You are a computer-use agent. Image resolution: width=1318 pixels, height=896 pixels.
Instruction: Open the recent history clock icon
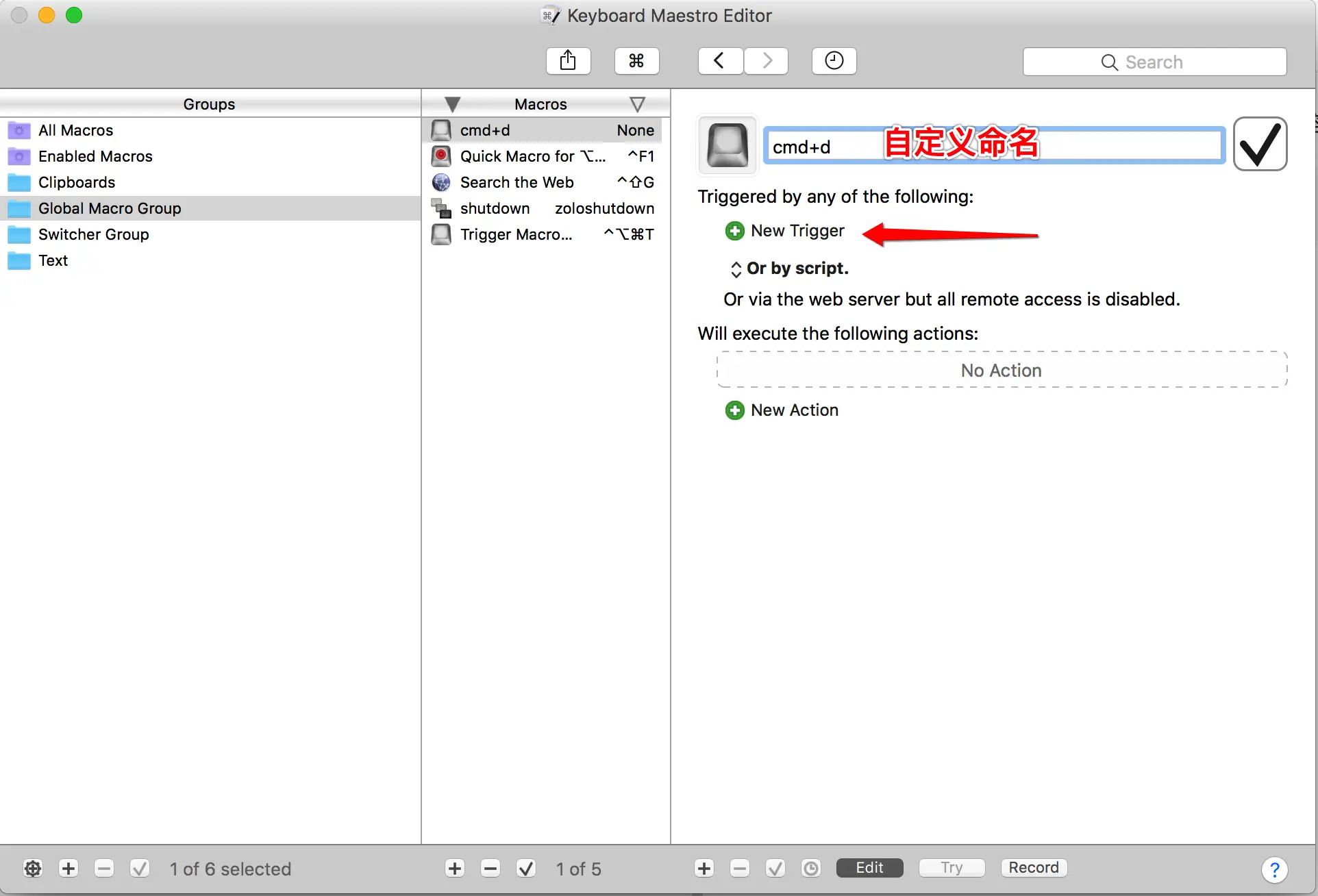coord(834,61)
